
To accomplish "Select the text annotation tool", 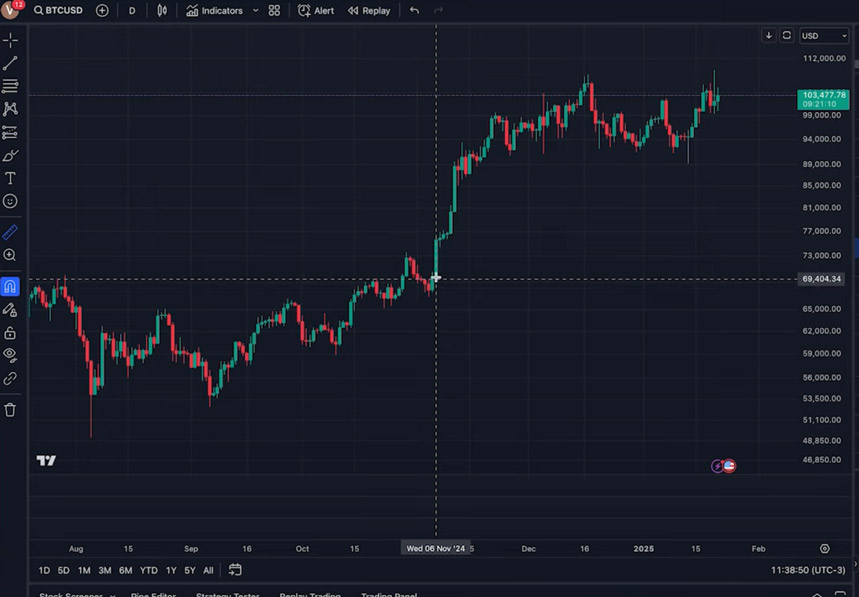I will tap(10, 178).
